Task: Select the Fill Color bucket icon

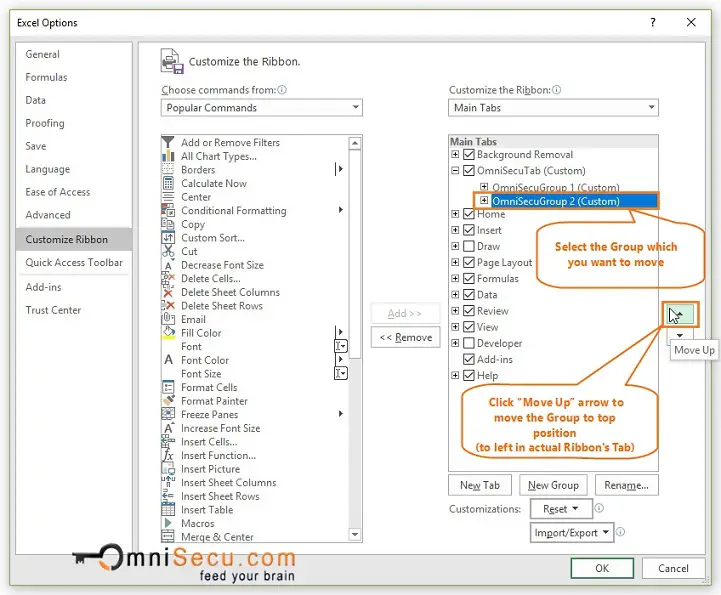Action: point(168,332)
